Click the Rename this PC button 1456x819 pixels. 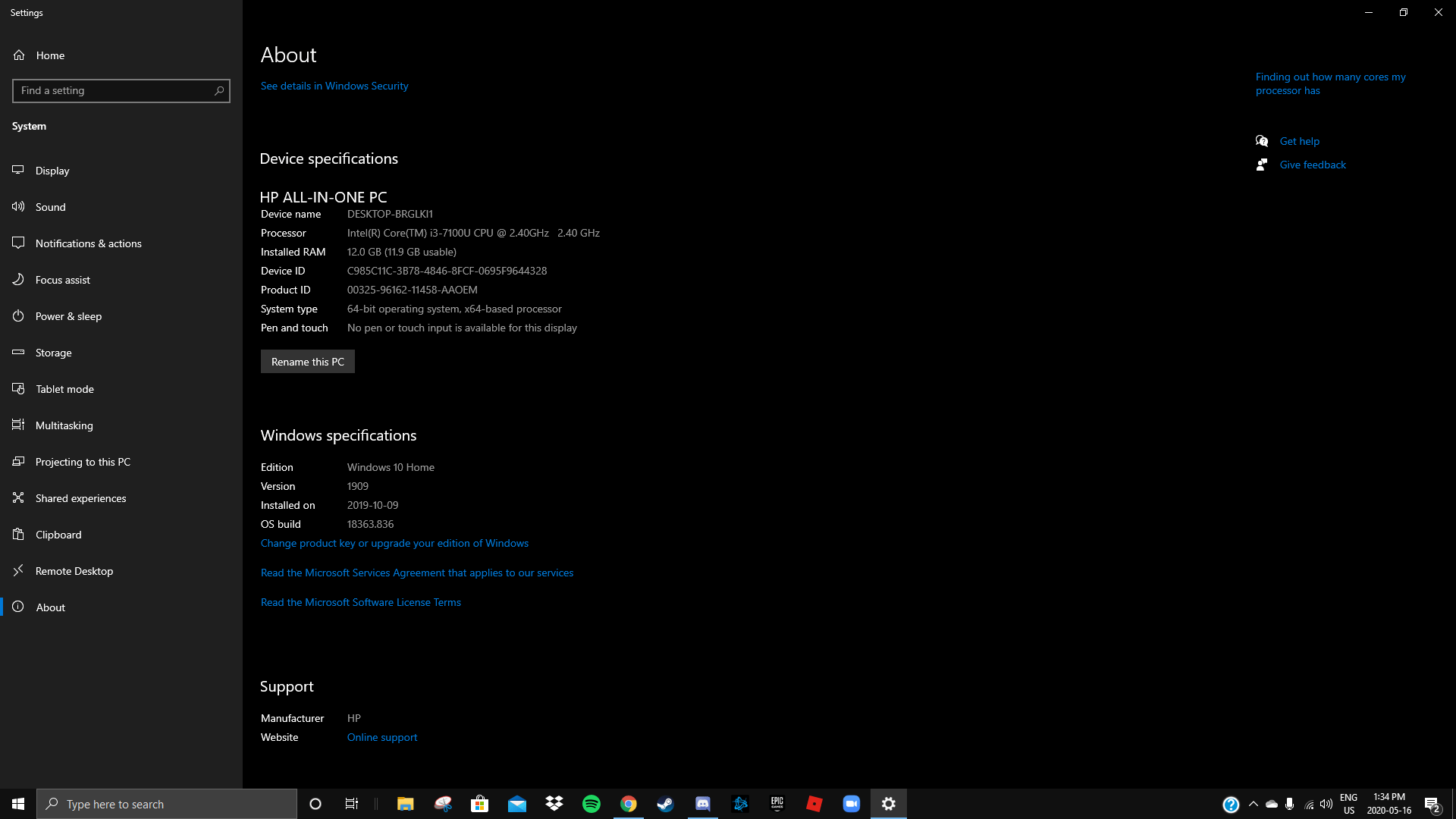click(x=308, y=362)
